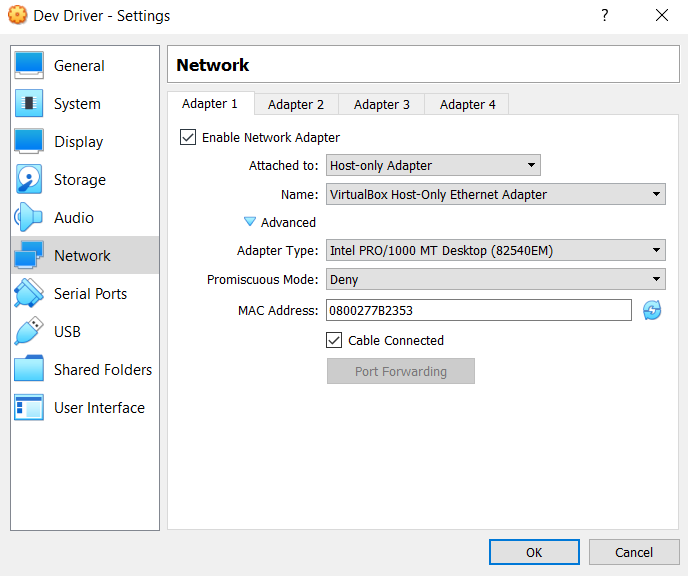
Task: Uncheck the Cable Connected checkbox
Action: pyautogui.click(x=334, y=340)
